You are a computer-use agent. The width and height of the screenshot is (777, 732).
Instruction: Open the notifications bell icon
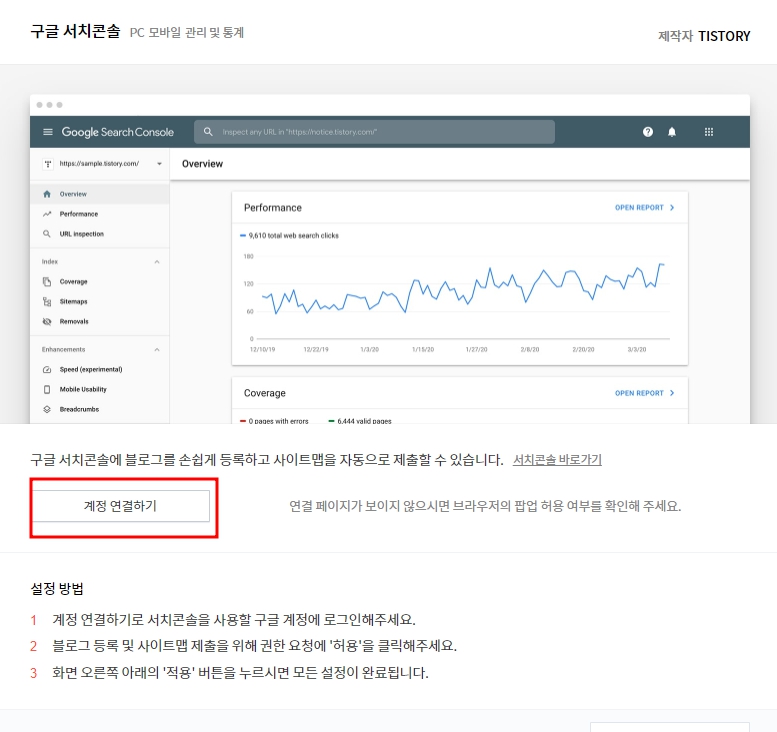[x=672, y=132]
